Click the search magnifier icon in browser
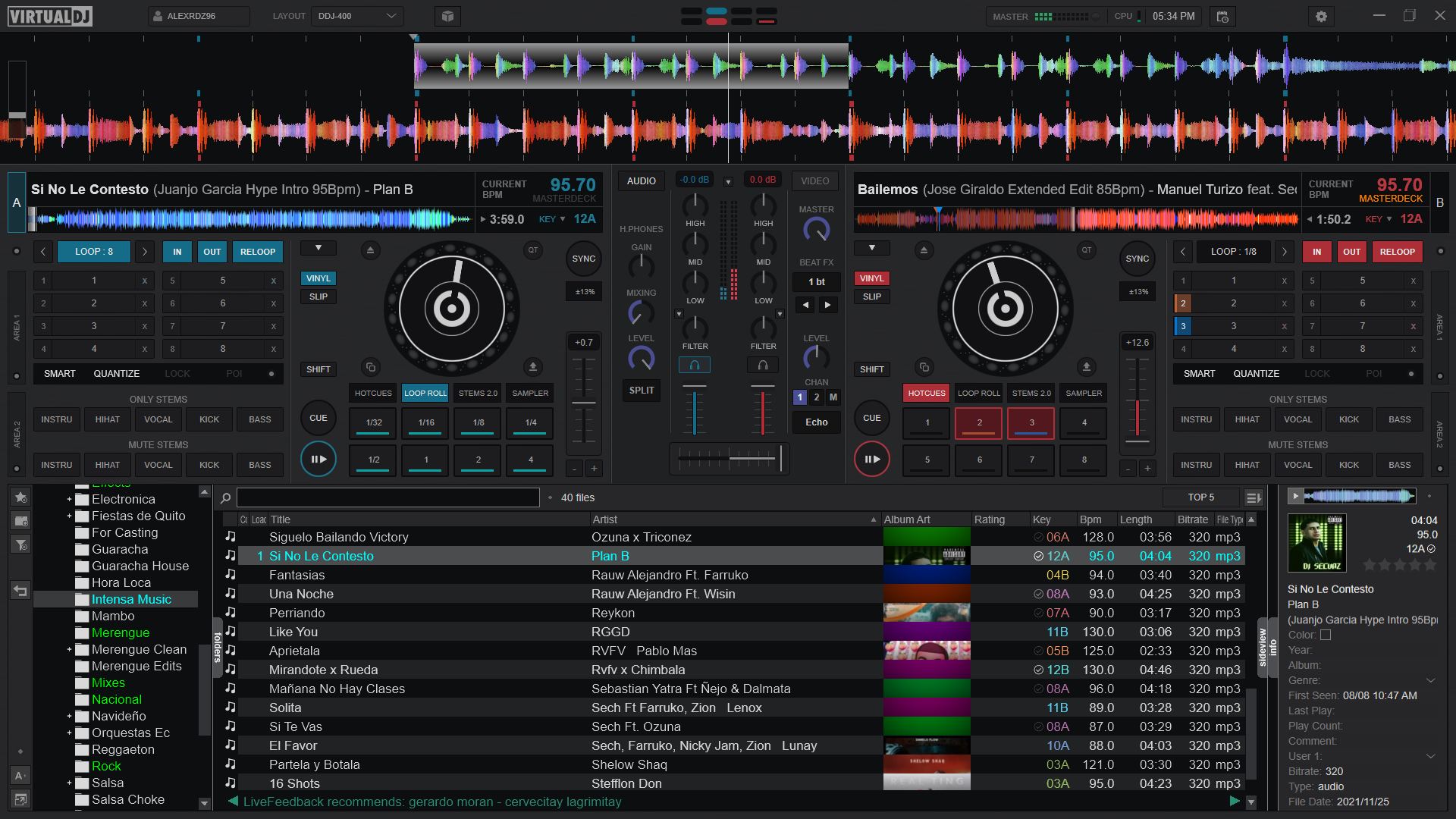The width and height of the screenshot is (1456, 819). (225, 498)
